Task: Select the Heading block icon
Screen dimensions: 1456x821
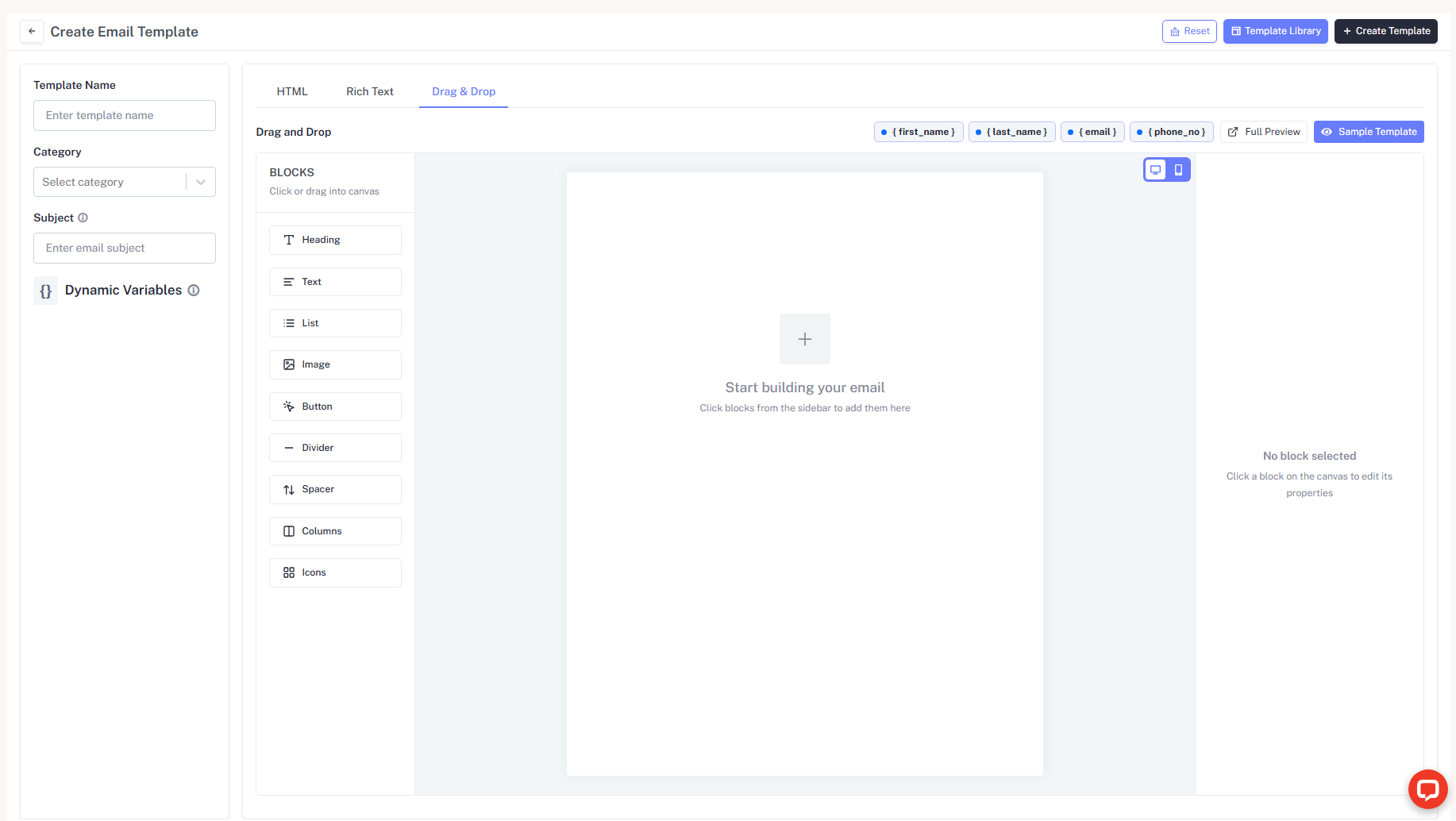Action: 289,240
